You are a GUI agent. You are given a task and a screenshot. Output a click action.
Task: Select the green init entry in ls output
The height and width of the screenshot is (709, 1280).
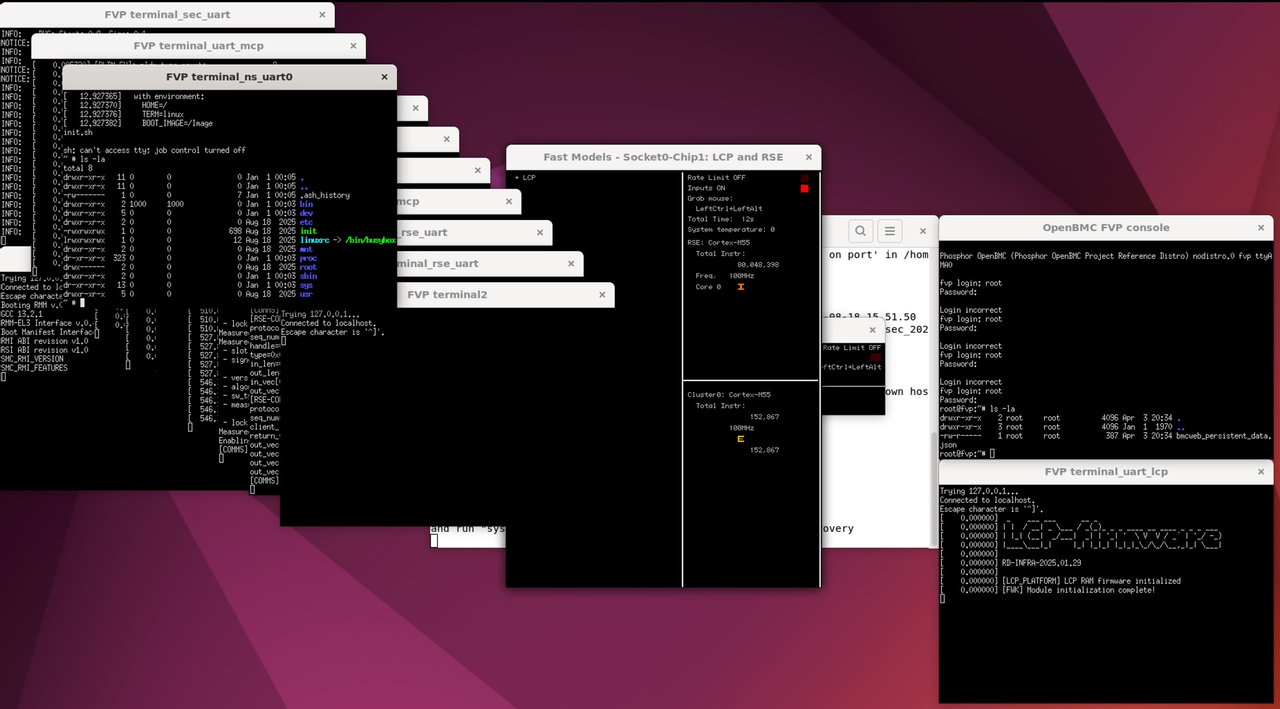[307, 230]
